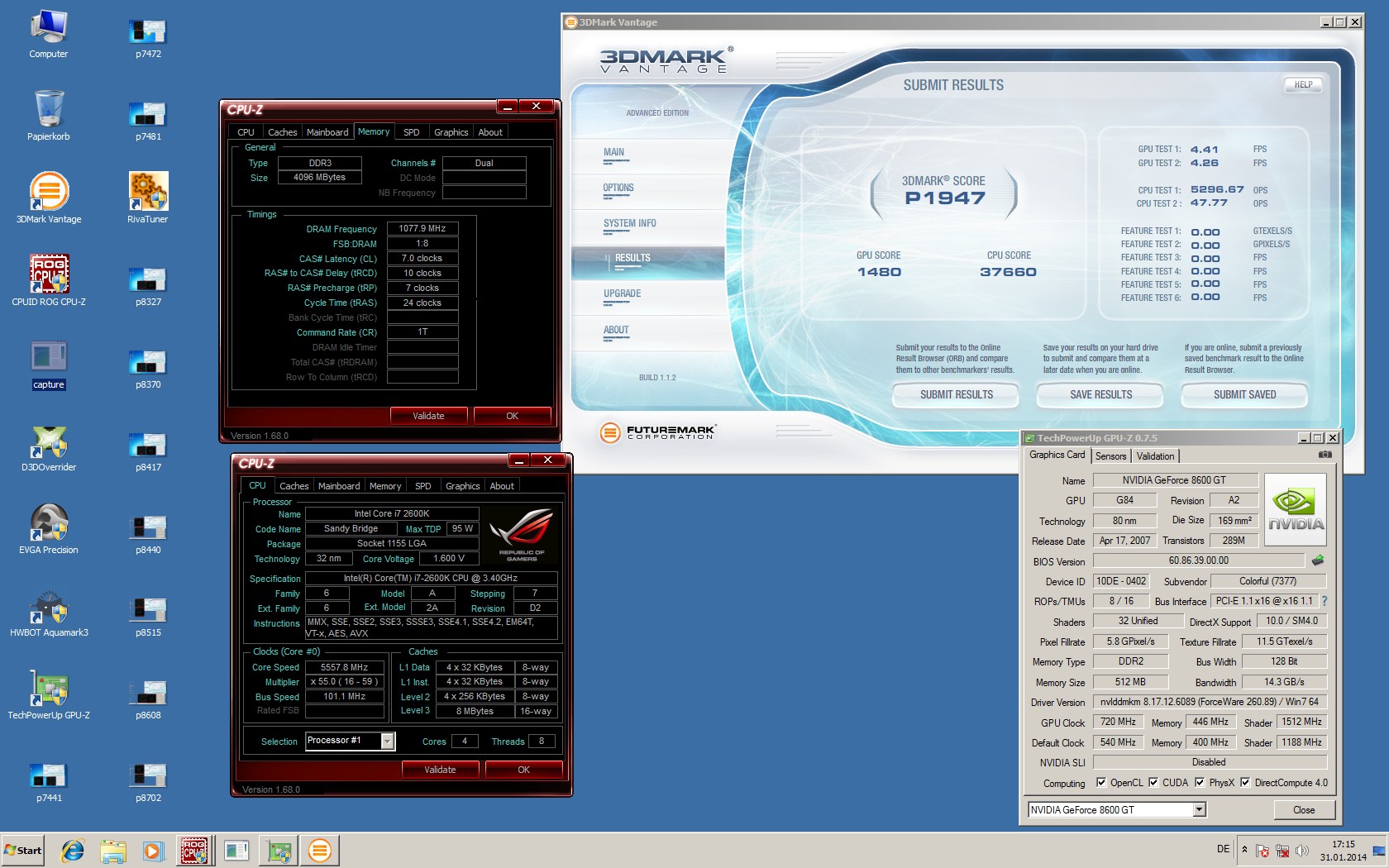Switch to SPD tab in Memory CPU-Z window
Image resolution: width=1389 pixels, height=868 pixels.
pos(411,132)
